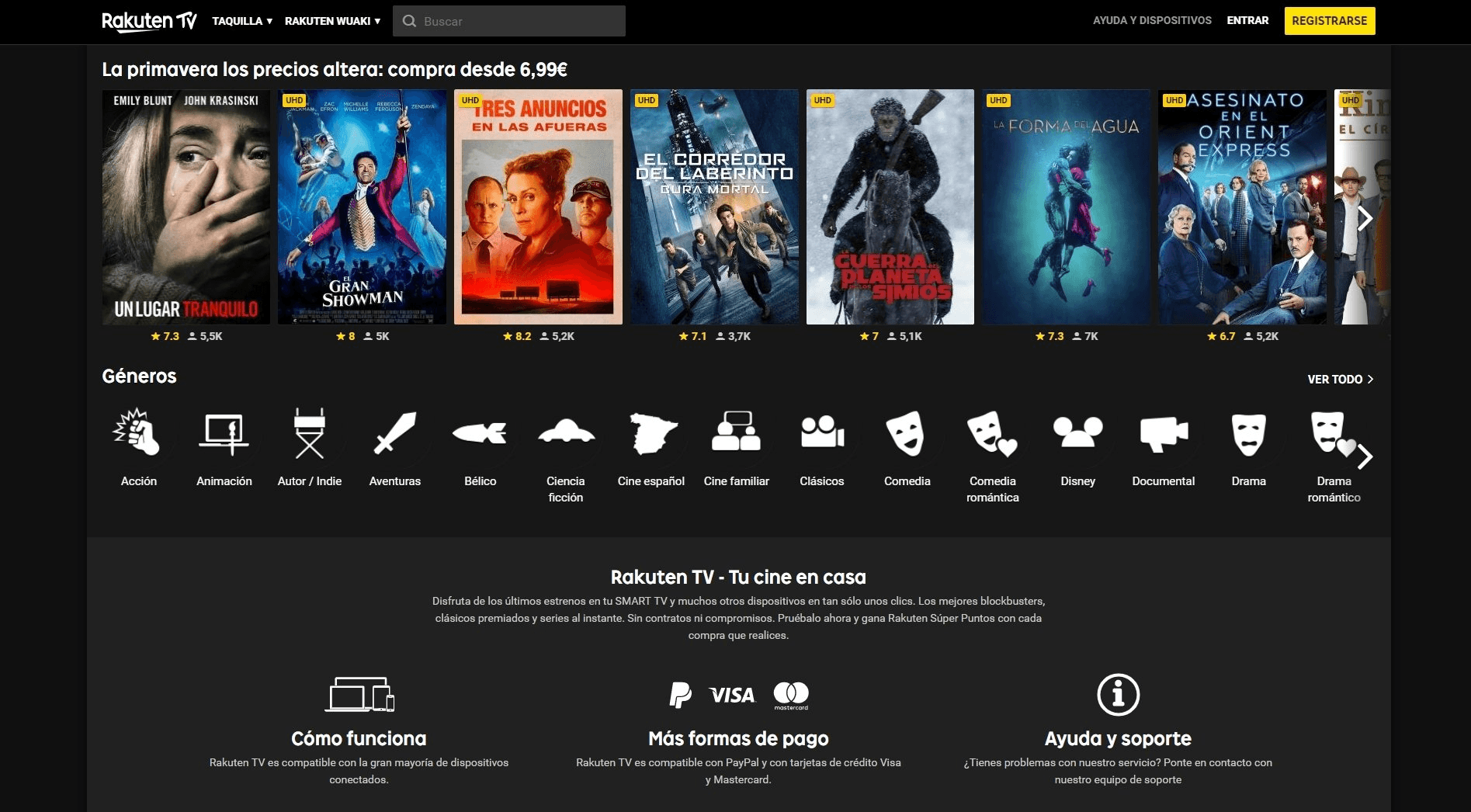Click the UHD badge on La Forma del Agua
The image size is (1471, 812).
998,100
